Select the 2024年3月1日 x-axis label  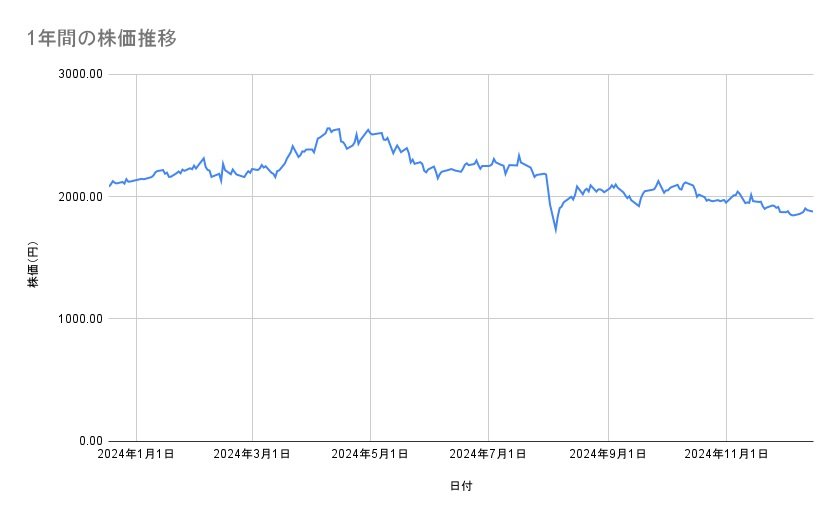click(x=252, y=454)
